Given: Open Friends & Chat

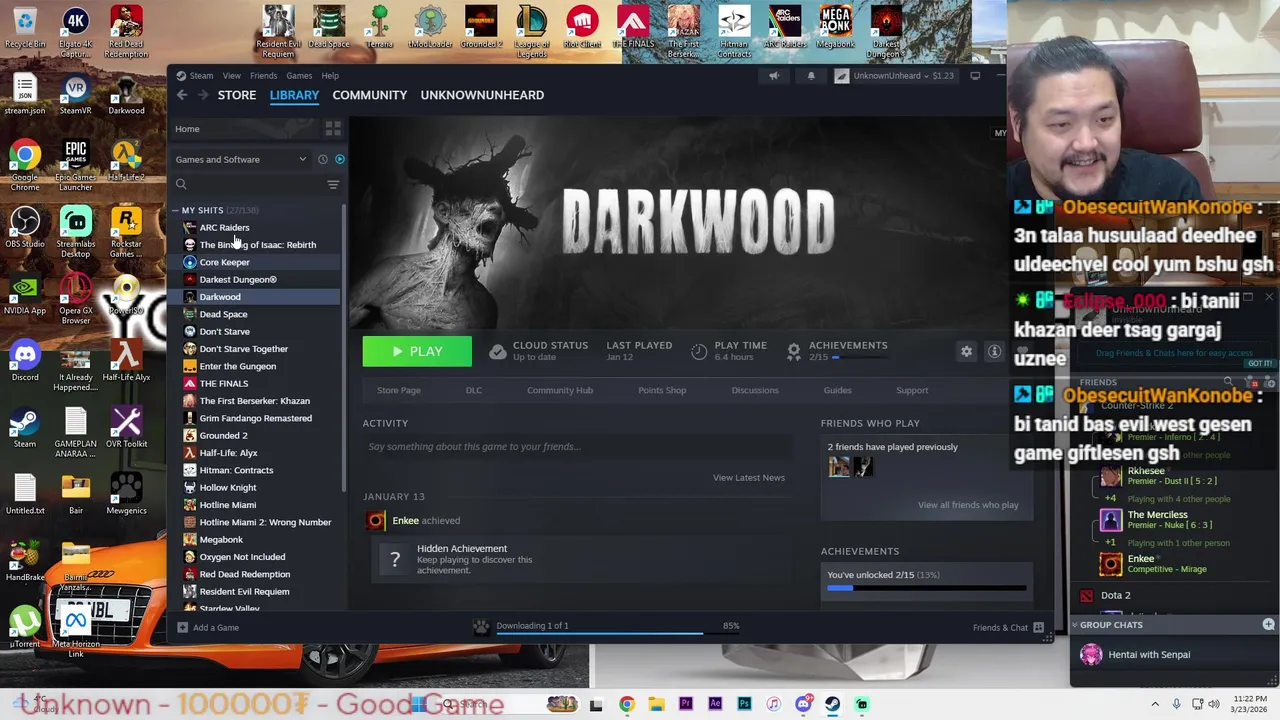Looking at the screenshot, I should (1008, 628).
